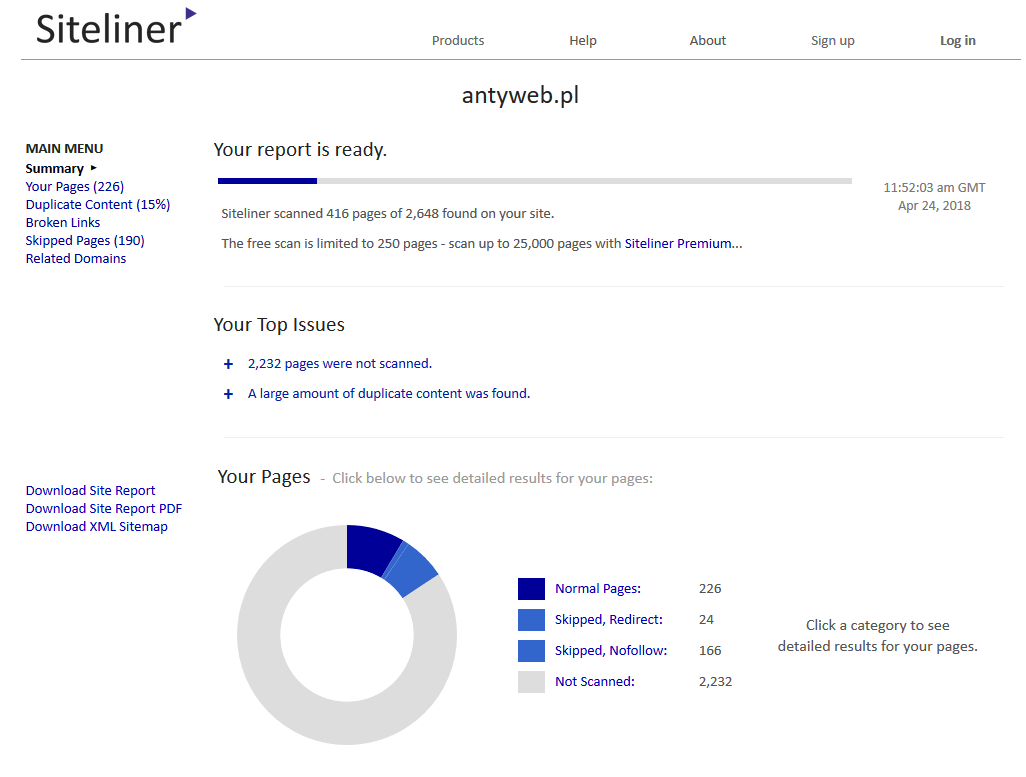Open the Help menu item

tap(582, 41)
